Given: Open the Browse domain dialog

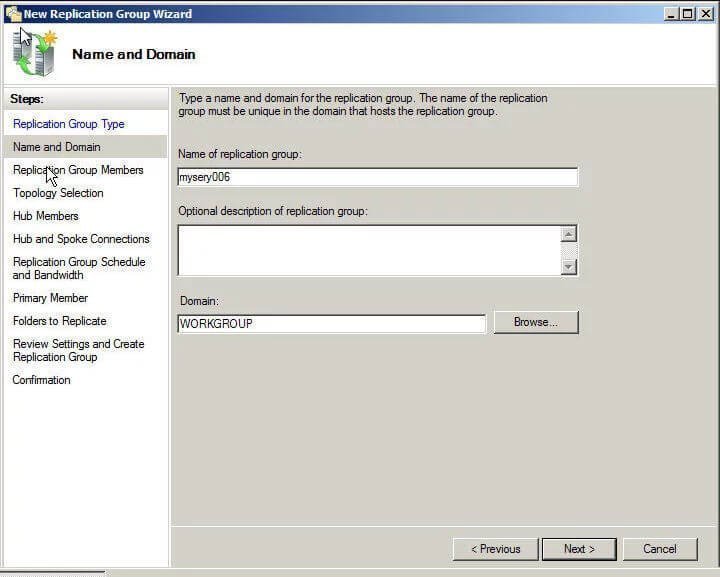Looking at the screenshot, I should point(536,322).
